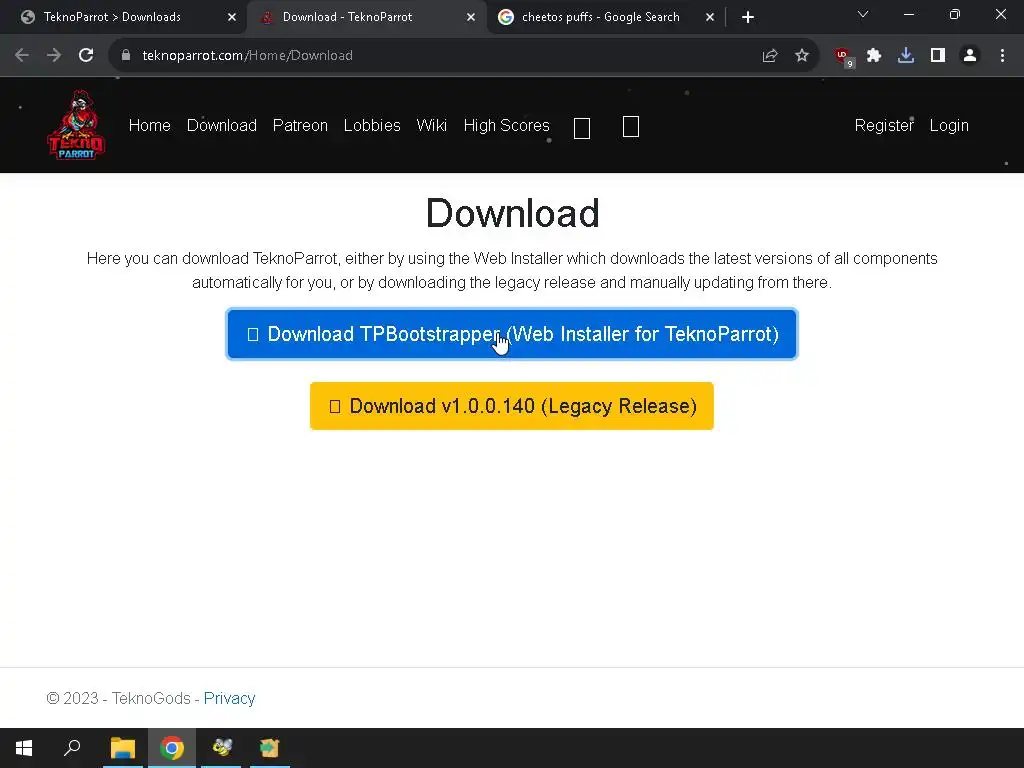The height and width of the screenshot is (768, 1024).
Task: Click the browser forward arrow
Action: click(54, 56)
